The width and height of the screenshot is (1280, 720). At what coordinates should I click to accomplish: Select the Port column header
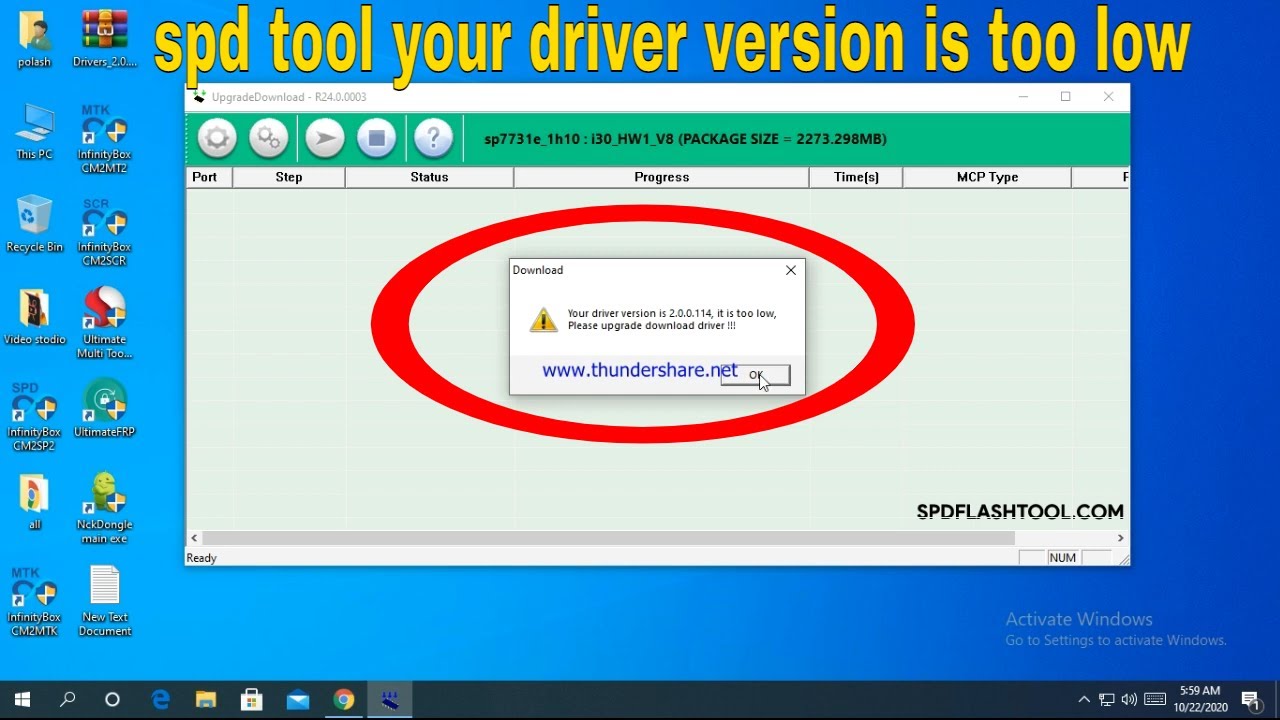pyautogui.click(x=209, y=177)
